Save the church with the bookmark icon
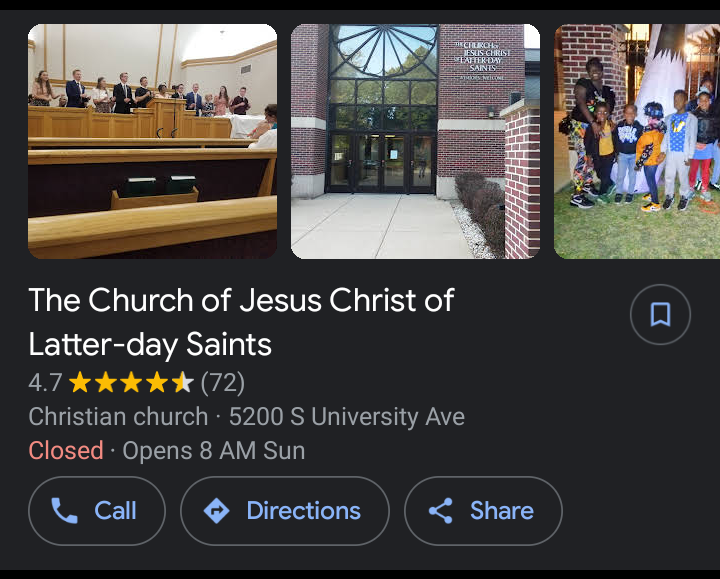720x579 pixels. tap(660, 315)
